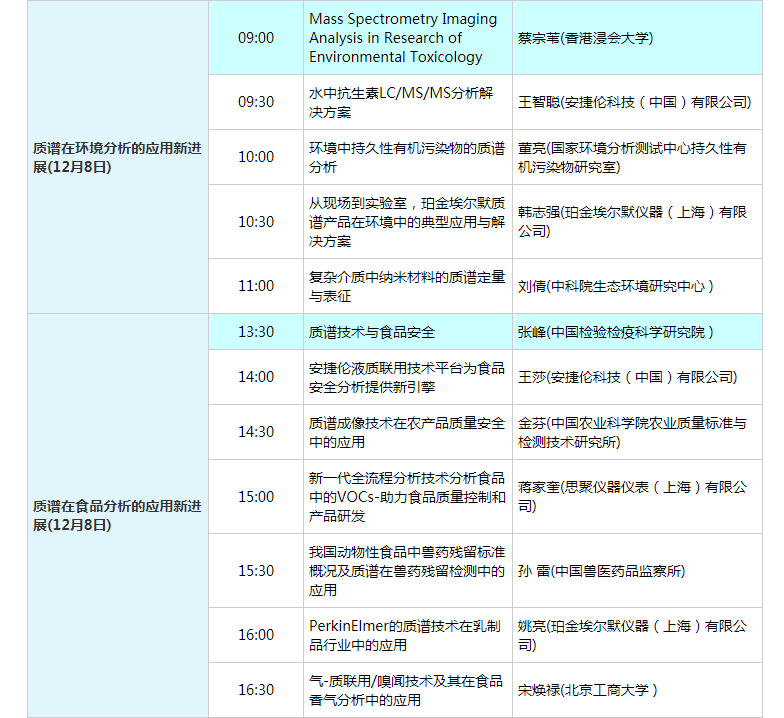Click speaker 蒋家奎(思聚仪器仪表)
This screenshot has width=784, height=718.
click(x=632, y=496)
